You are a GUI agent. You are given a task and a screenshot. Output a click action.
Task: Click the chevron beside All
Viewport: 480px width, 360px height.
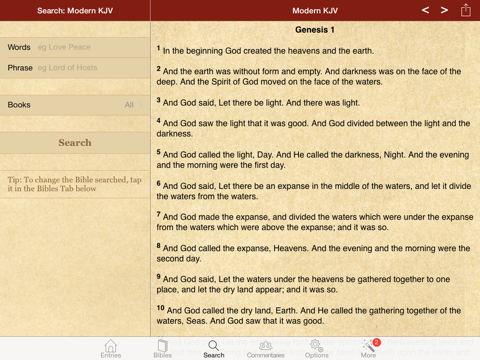(x=141, y=105)
